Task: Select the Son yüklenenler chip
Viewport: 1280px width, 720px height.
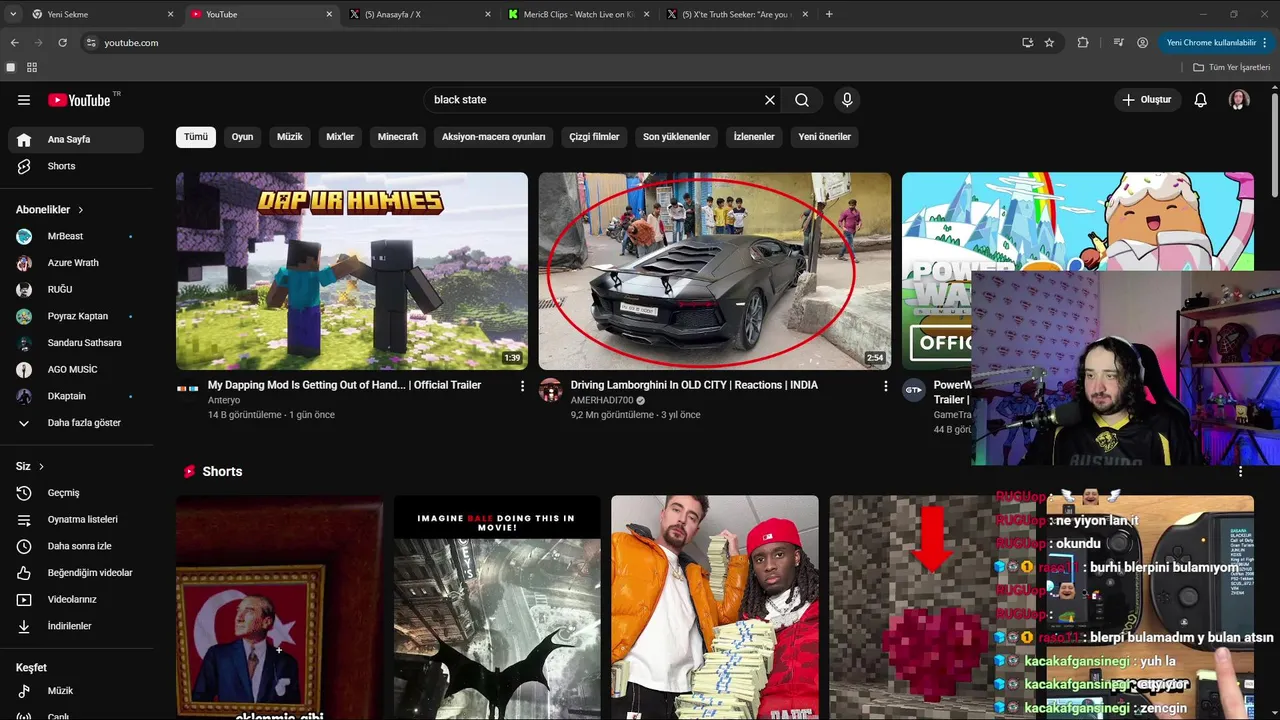Action: pos(677,137)
